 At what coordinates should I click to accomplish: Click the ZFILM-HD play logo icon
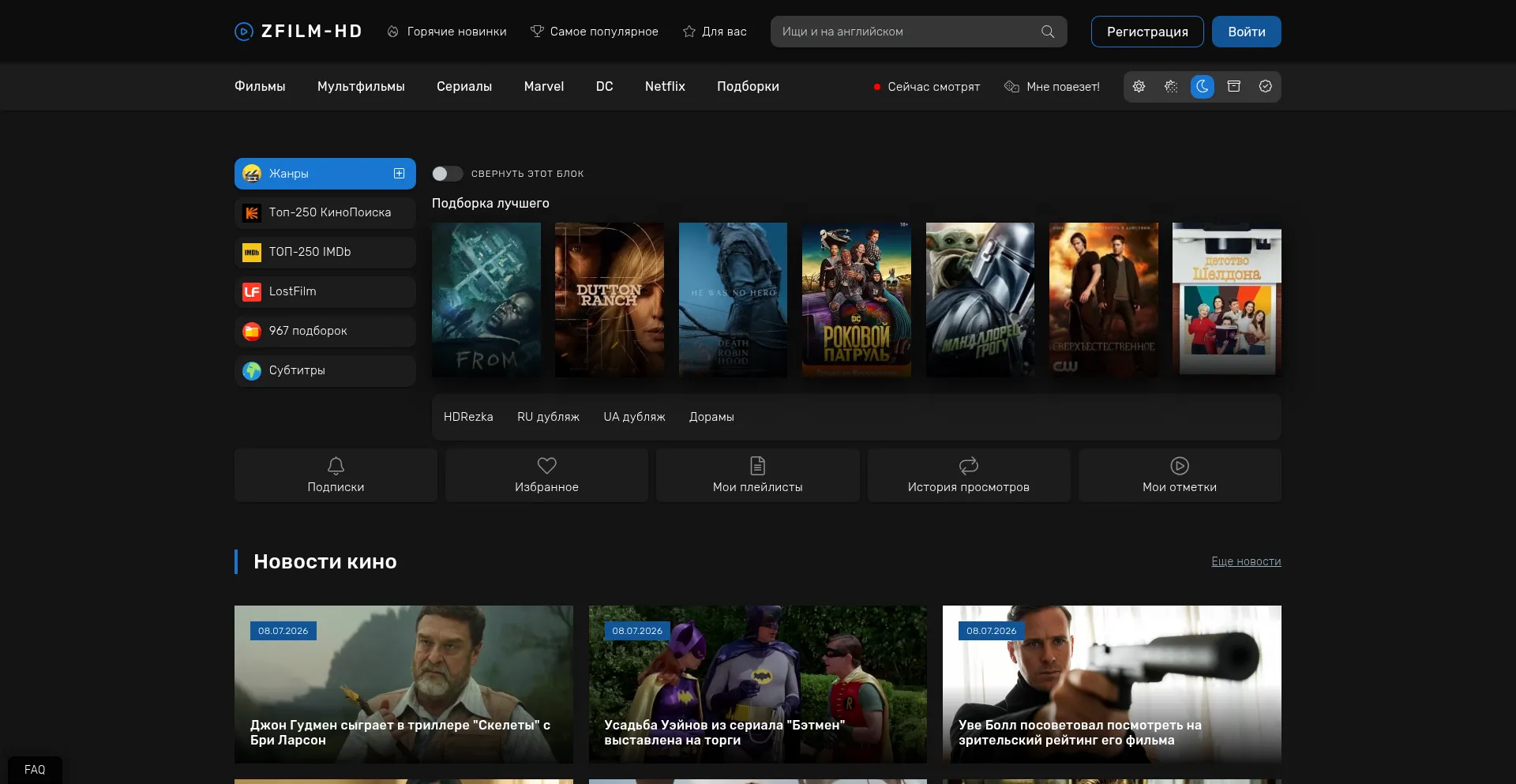(244, 32)
